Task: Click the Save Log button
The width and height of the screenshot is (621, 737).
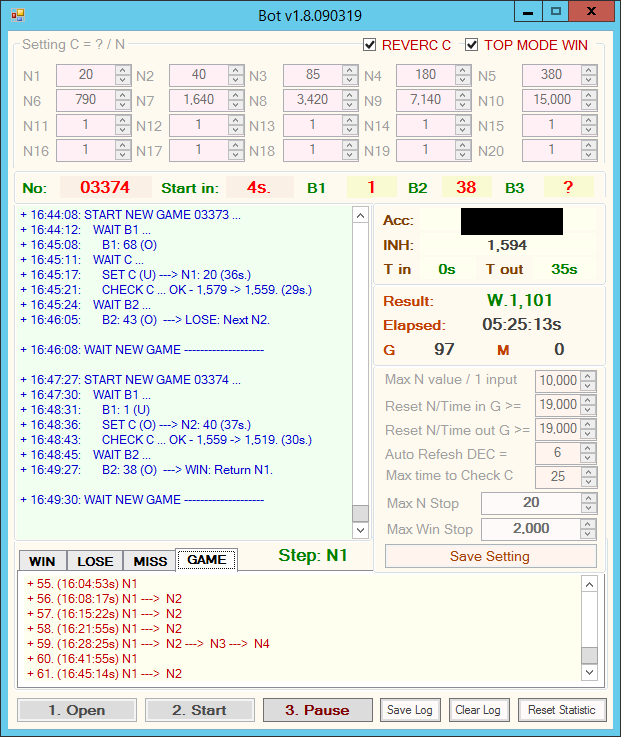Action: 410,710
